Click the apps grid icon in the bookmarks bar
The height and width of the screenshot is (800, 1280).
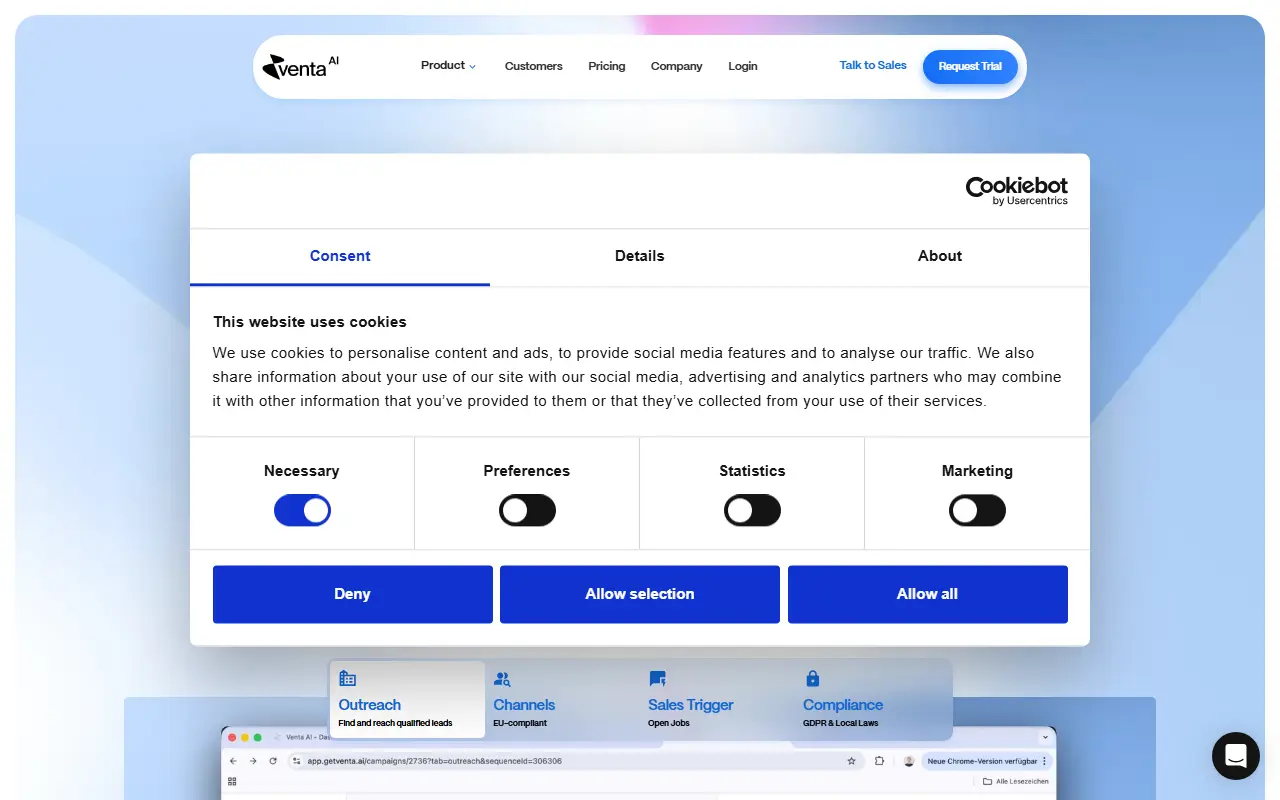(x=232, y=781)
